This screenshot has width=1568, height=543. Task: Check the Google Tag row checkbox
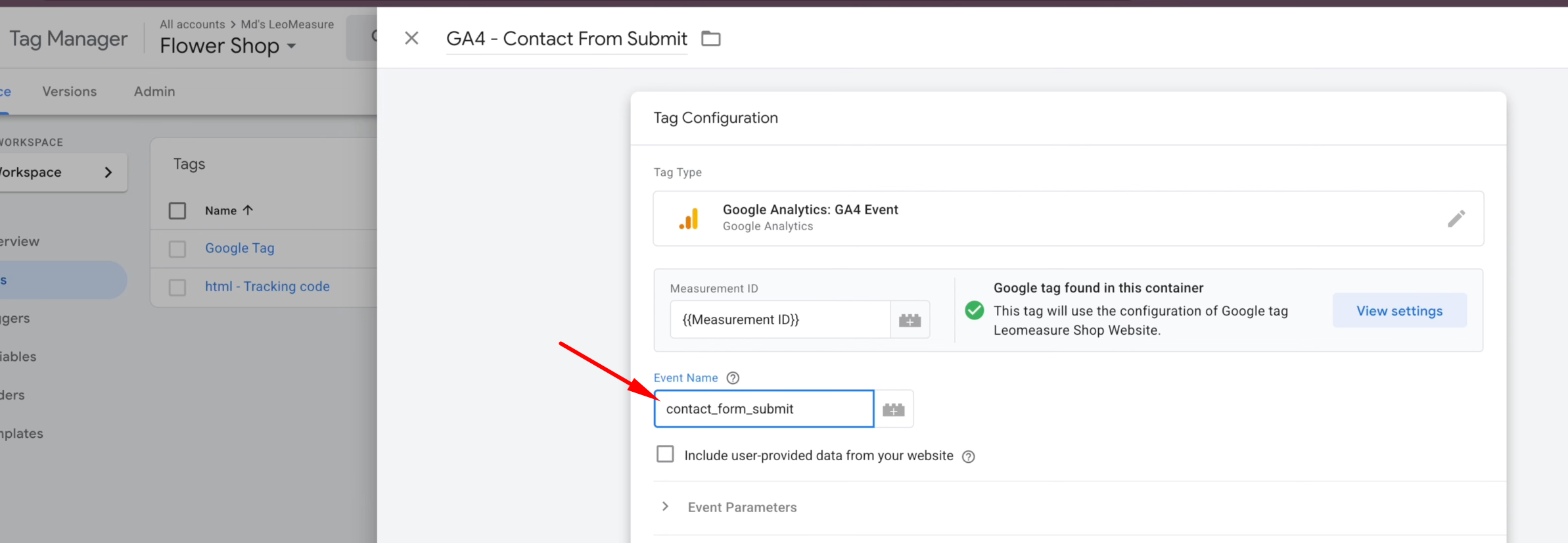177,249
